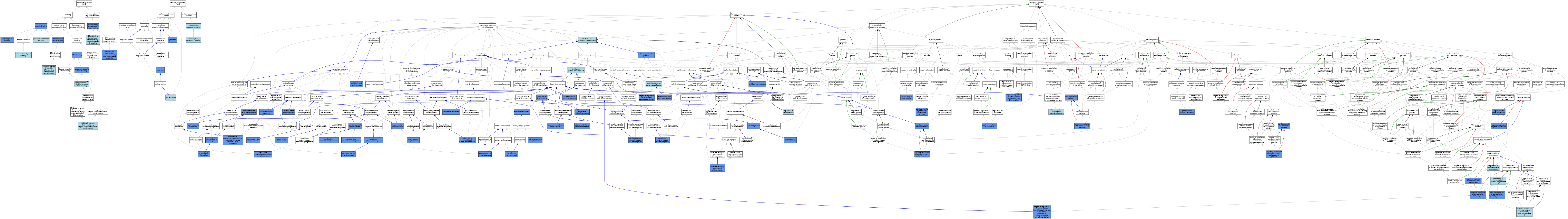Click the 'membrane-enclosed lumen' node

tap(128, 26)
